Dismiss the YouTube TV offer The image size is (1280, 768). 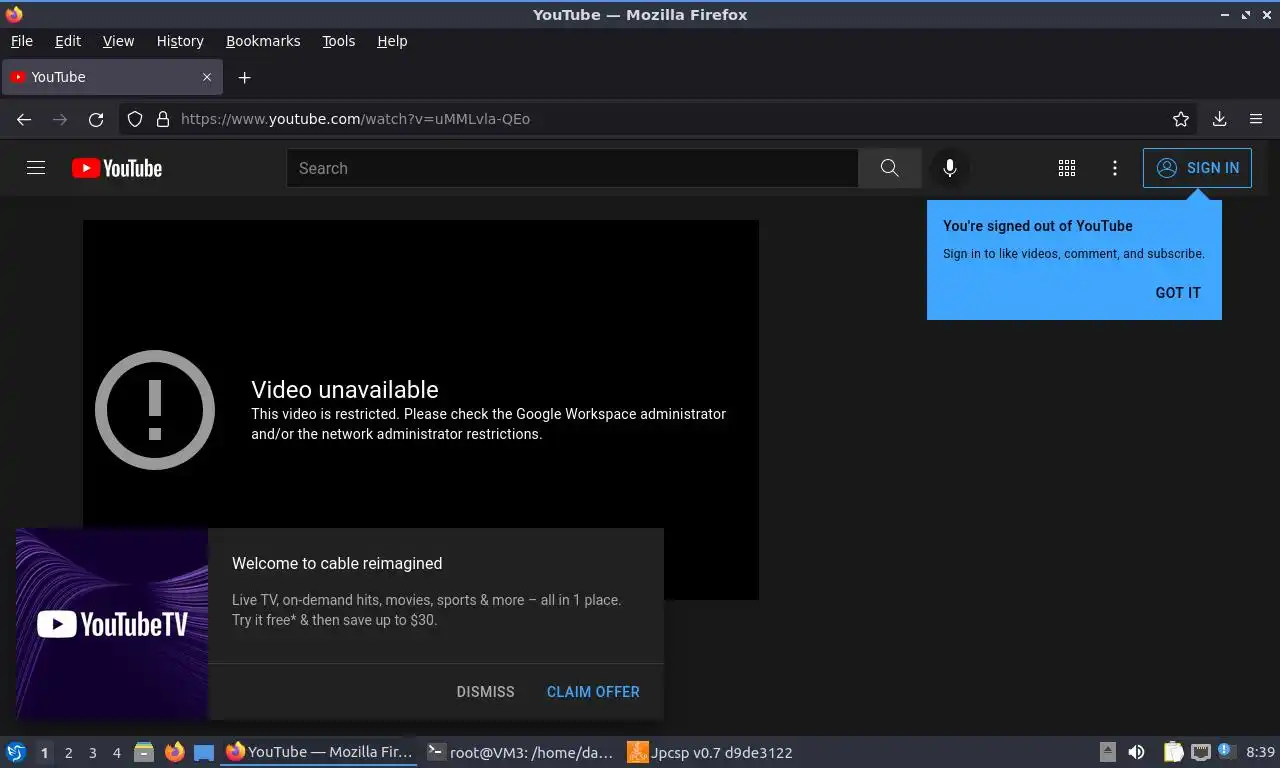coord(485,692)
